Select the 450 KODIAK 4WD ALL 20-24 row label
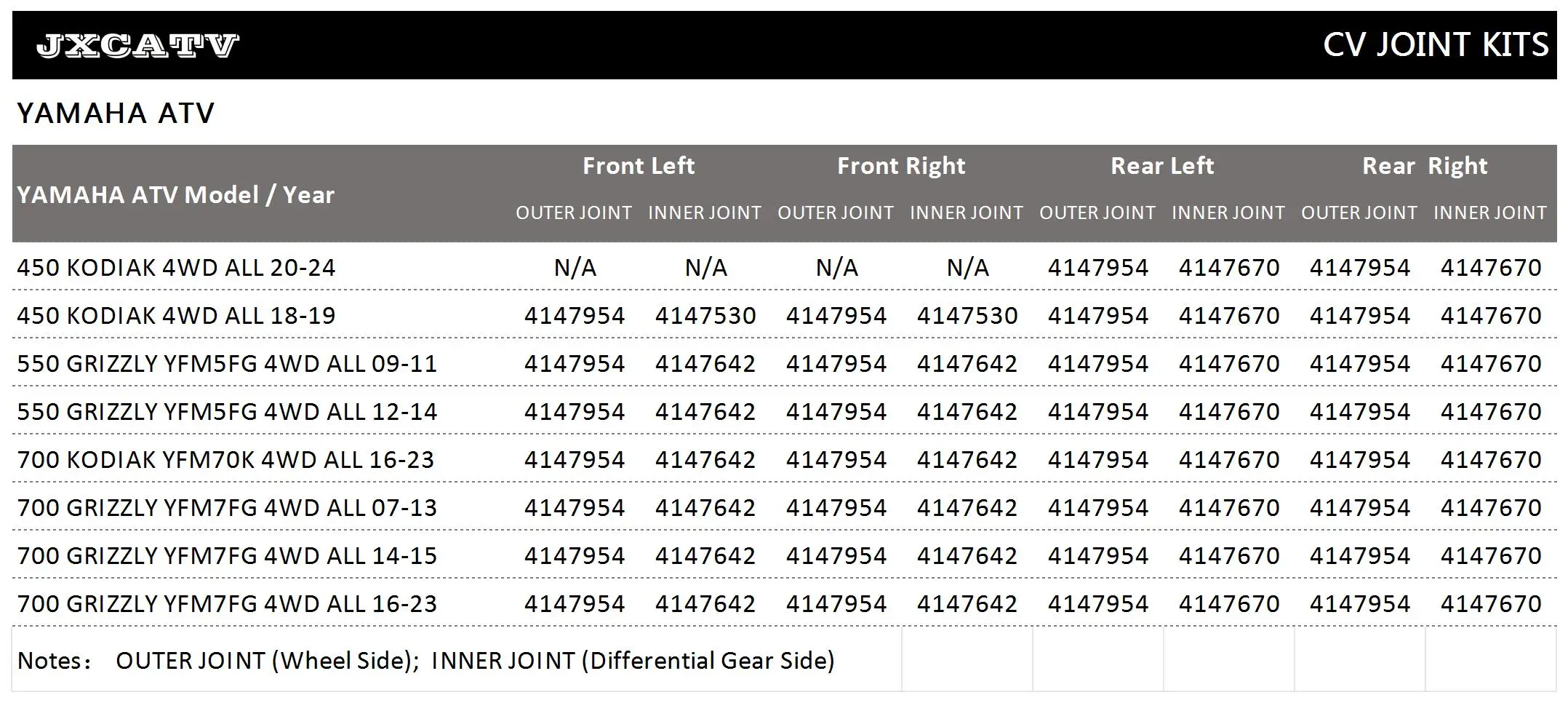This screenshot has height=703, width=1568. click(x=176, y=268)
